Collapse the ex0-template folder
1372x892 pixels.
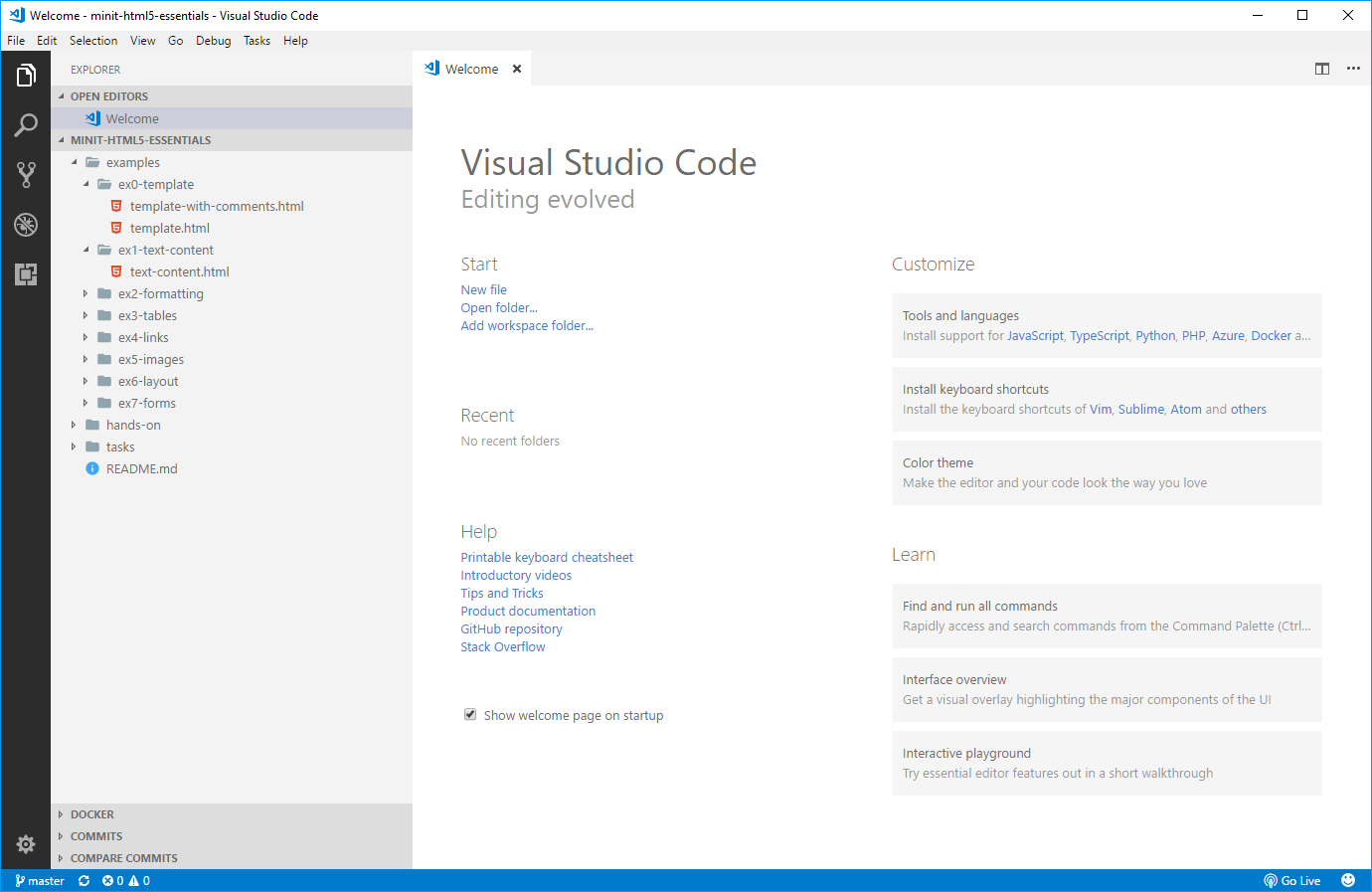[x=86, y=184]
